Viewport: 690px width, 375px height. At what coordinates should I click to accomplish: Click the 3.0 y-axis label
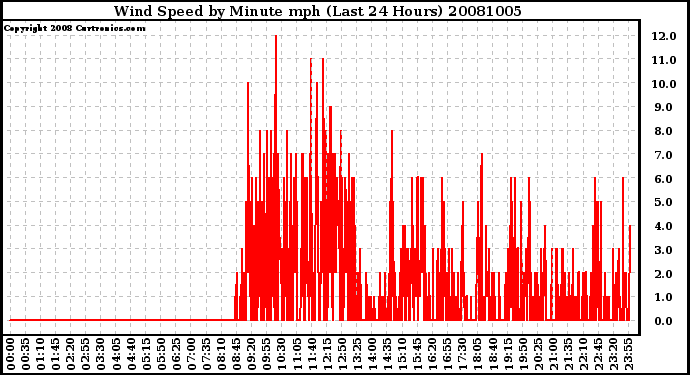[x=664, y=250]
